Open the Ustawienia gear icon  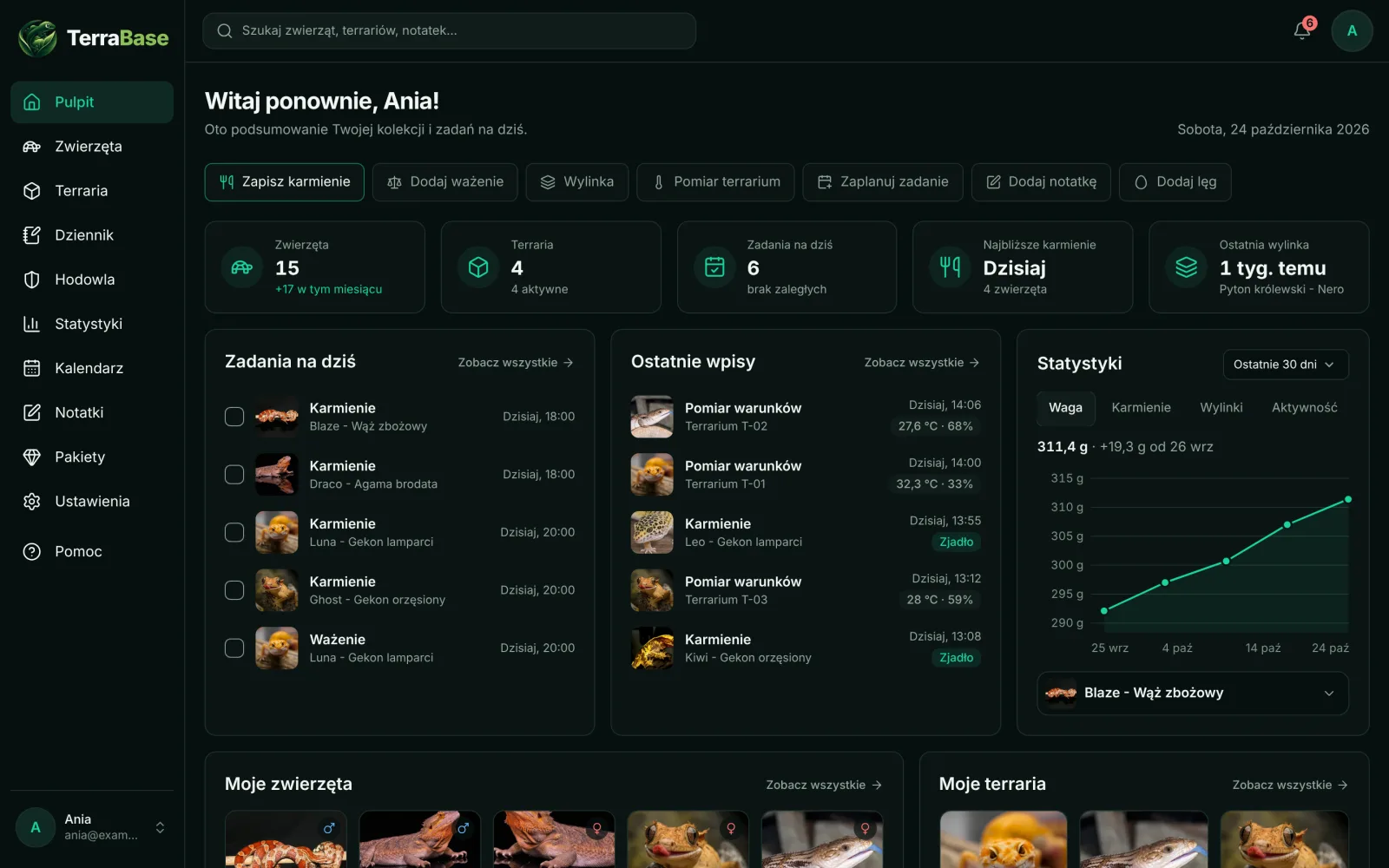32,502
